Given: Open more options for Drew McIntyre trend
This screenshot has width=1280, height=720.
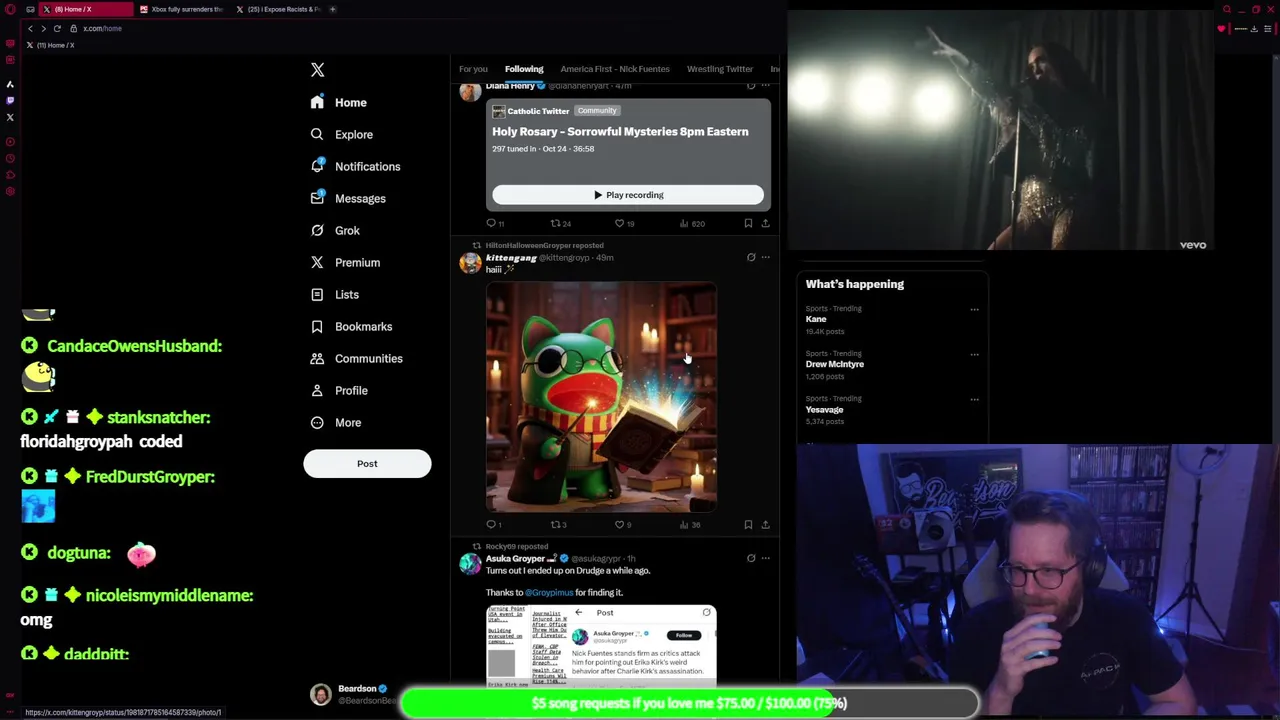Looking at the screenshot, I should tap(974, 354).
